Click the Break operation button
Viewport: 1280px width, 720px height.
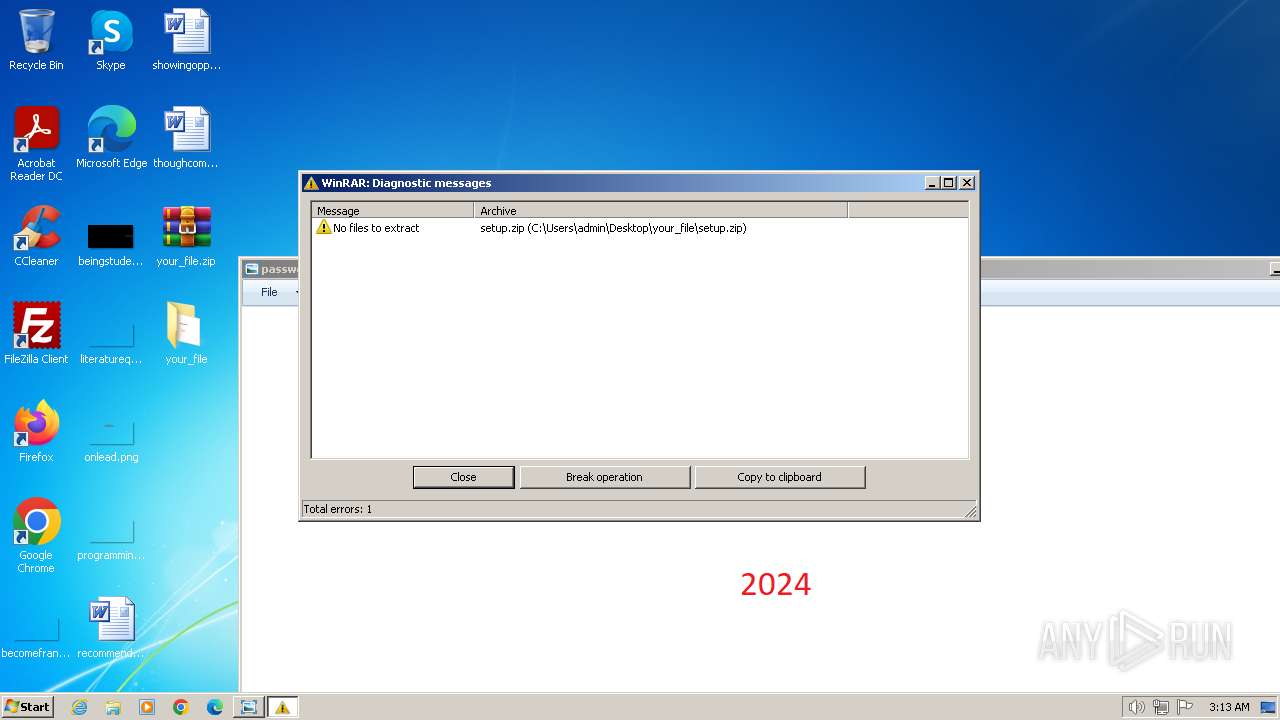click(x=604, y=477)
